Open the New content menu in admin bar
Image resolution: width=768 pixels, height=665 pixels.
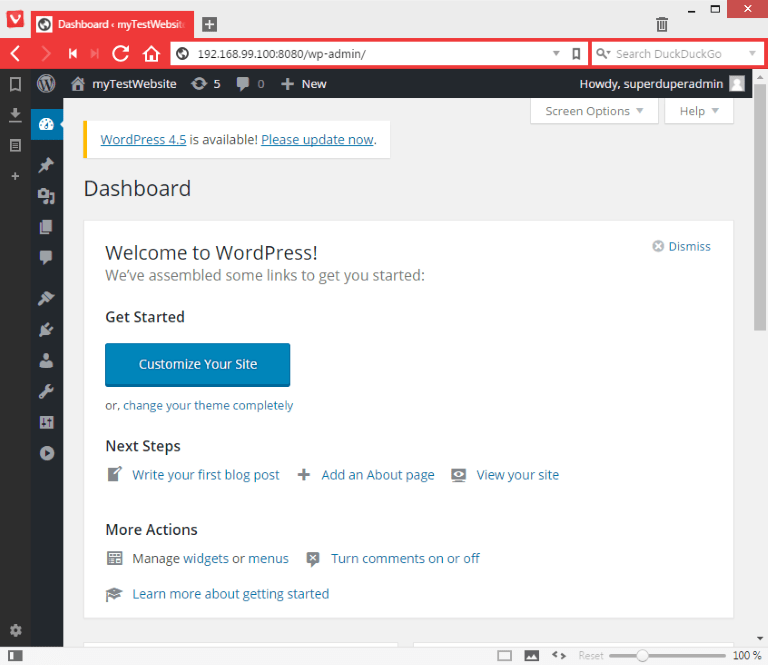tap(304, 84)
